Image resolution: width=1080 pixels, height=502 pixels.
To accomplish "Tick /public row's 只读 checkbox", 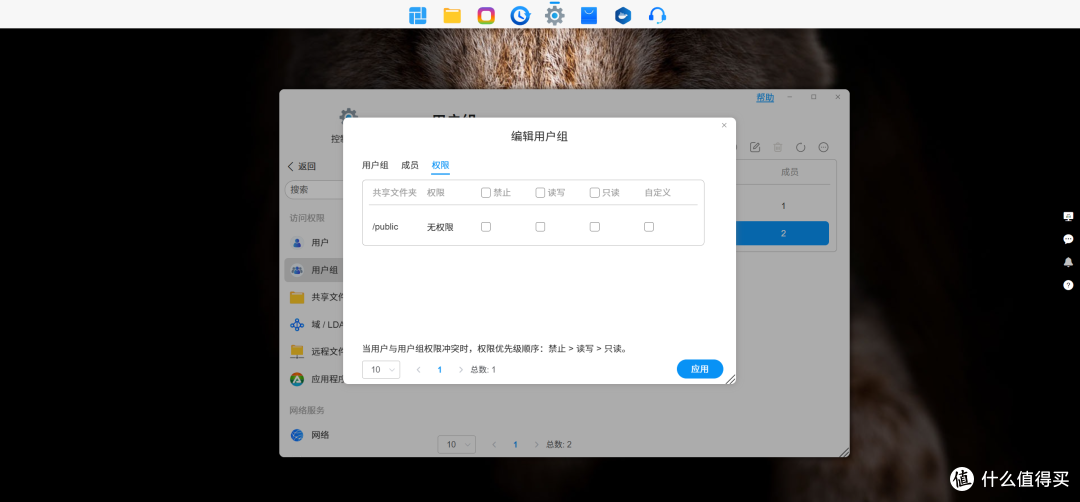I will pos(594,227).
